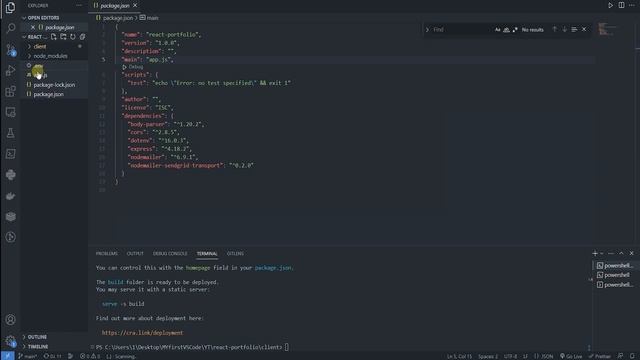The width and height of the screenshot is (640, 360).
Task: Toggle Use Regular Expression in Find widget
Action: (x=515, y=29)
